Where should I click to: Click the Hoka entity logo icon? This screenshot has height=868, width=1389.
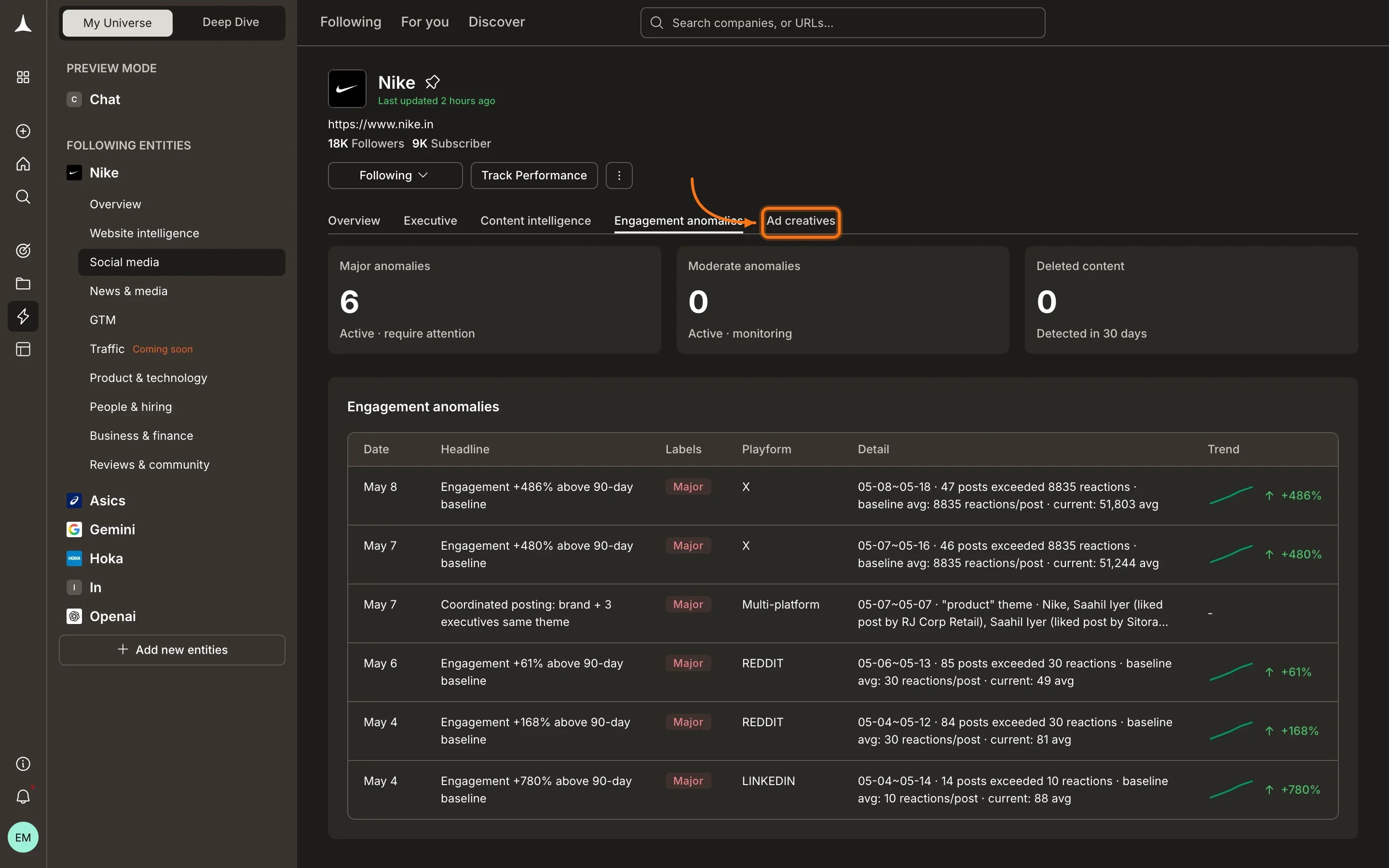74,558
